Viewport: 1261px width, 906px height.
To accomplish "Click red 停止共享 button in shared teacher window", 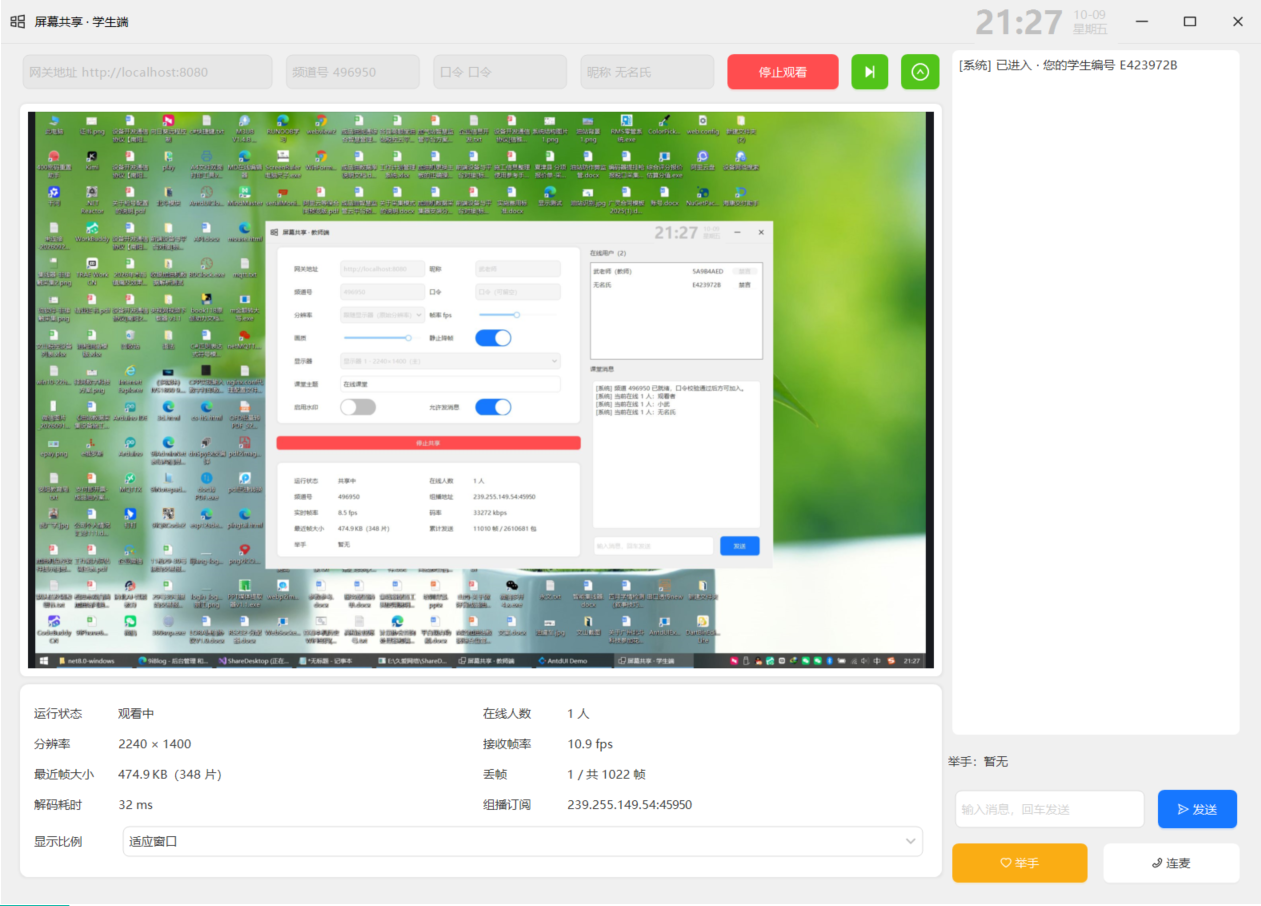I will click(428, 443).
